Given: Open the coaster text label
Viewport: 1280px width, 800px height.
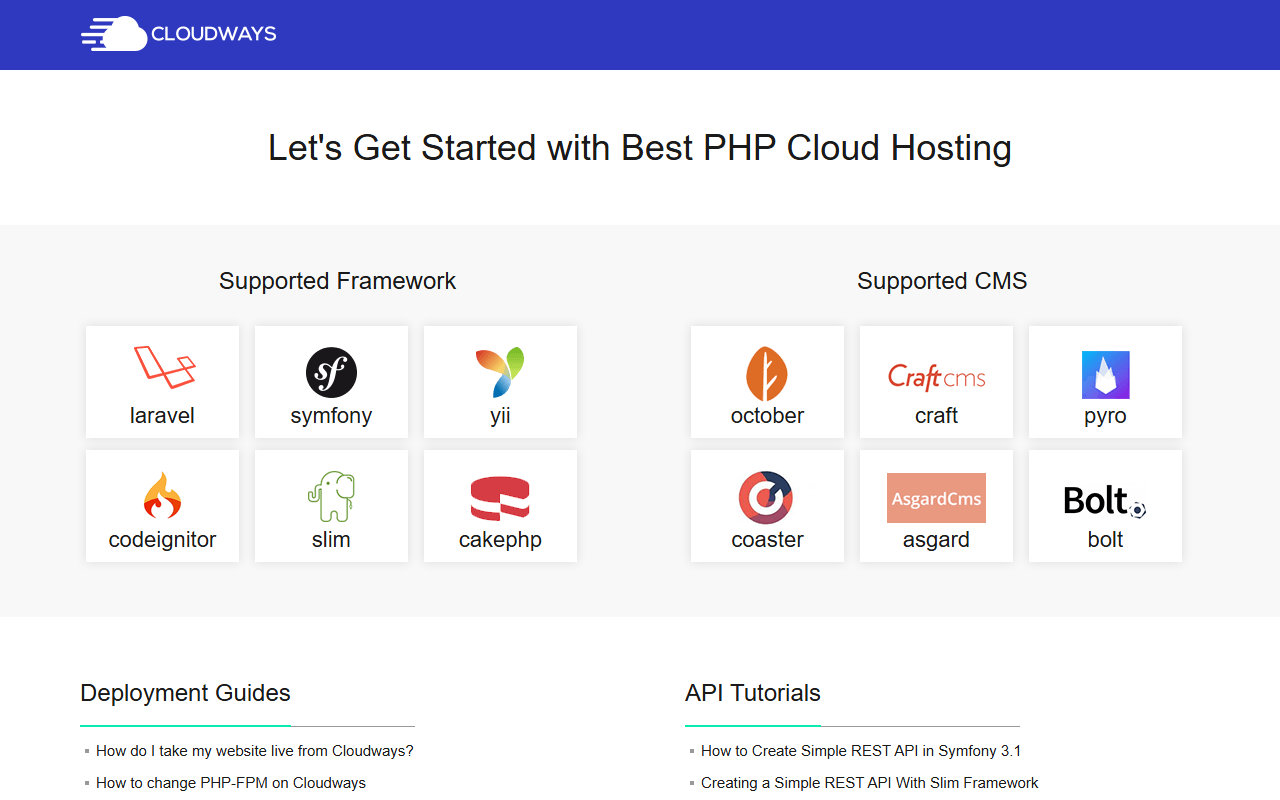Looking at the screenshot, I should pos(767,540).
